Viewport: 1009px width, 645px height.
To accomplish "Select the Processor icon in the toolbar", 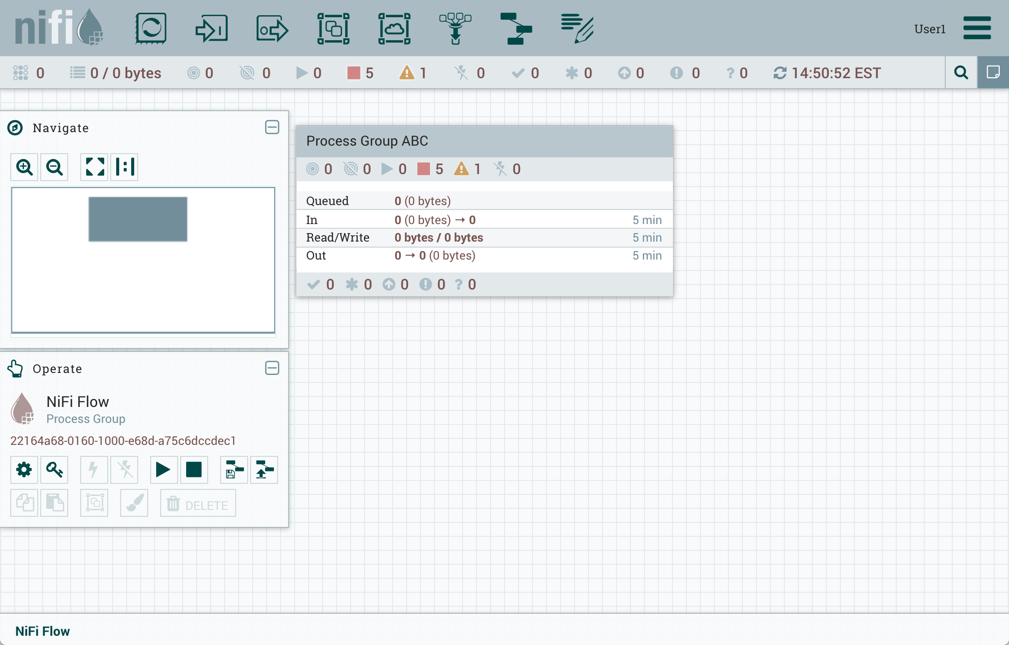I will pos(151,28).
